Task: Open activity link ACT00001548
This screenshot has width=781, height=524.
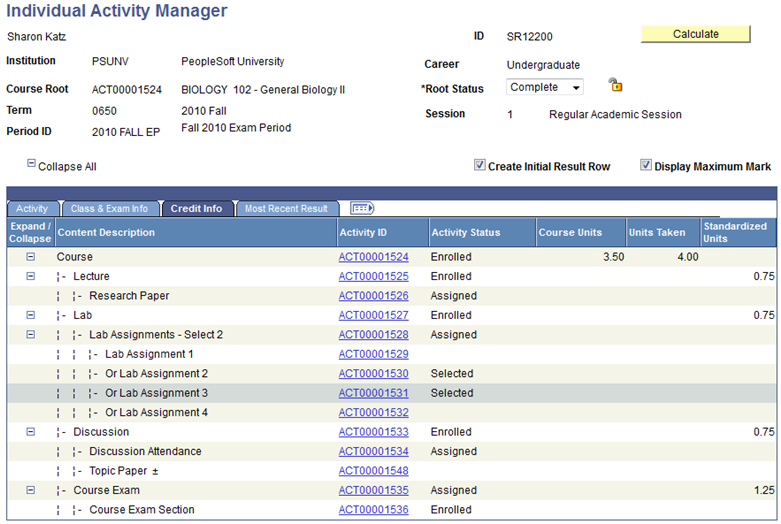Action: coord(374,471)
